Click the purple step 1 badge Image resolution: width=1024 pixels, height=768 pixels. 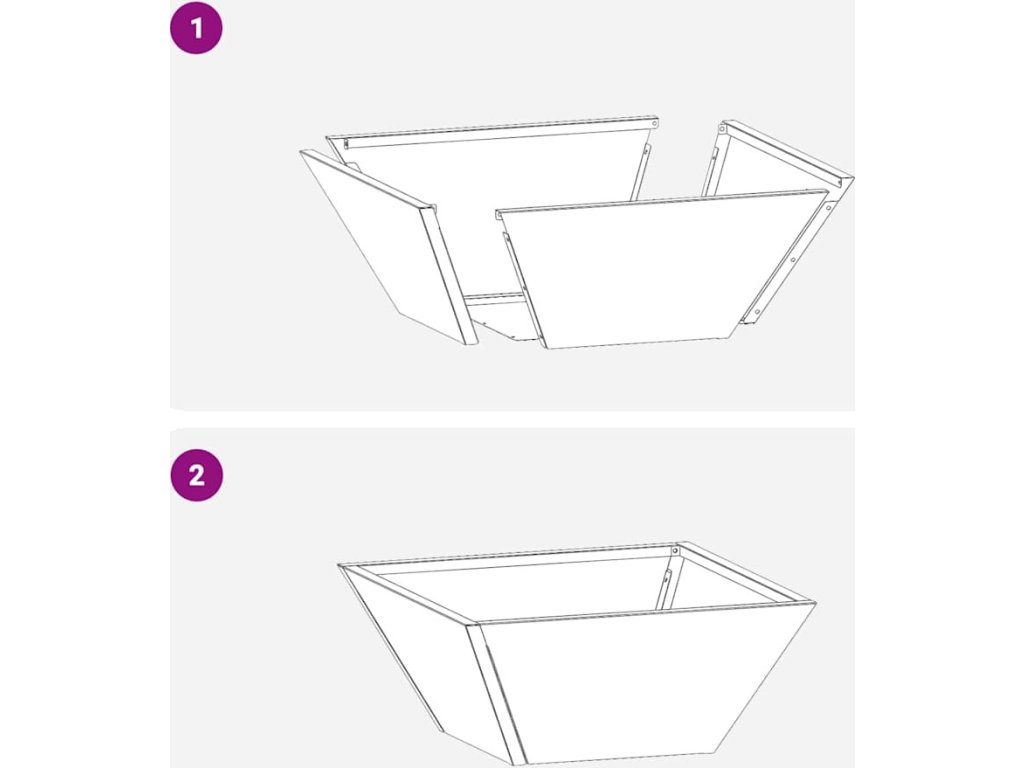click(x=197, y=28)
